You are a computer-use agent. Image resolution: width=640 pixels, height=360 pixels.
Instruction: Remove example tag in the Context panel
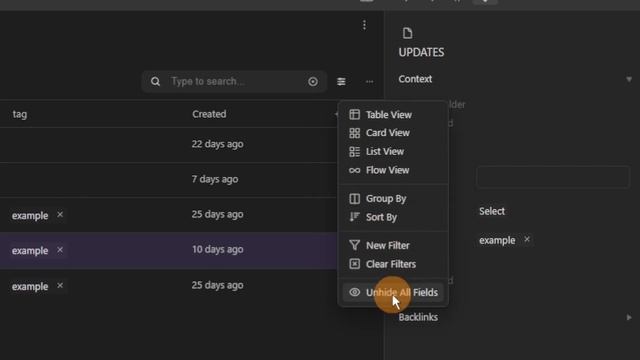[x=527, y=240]
